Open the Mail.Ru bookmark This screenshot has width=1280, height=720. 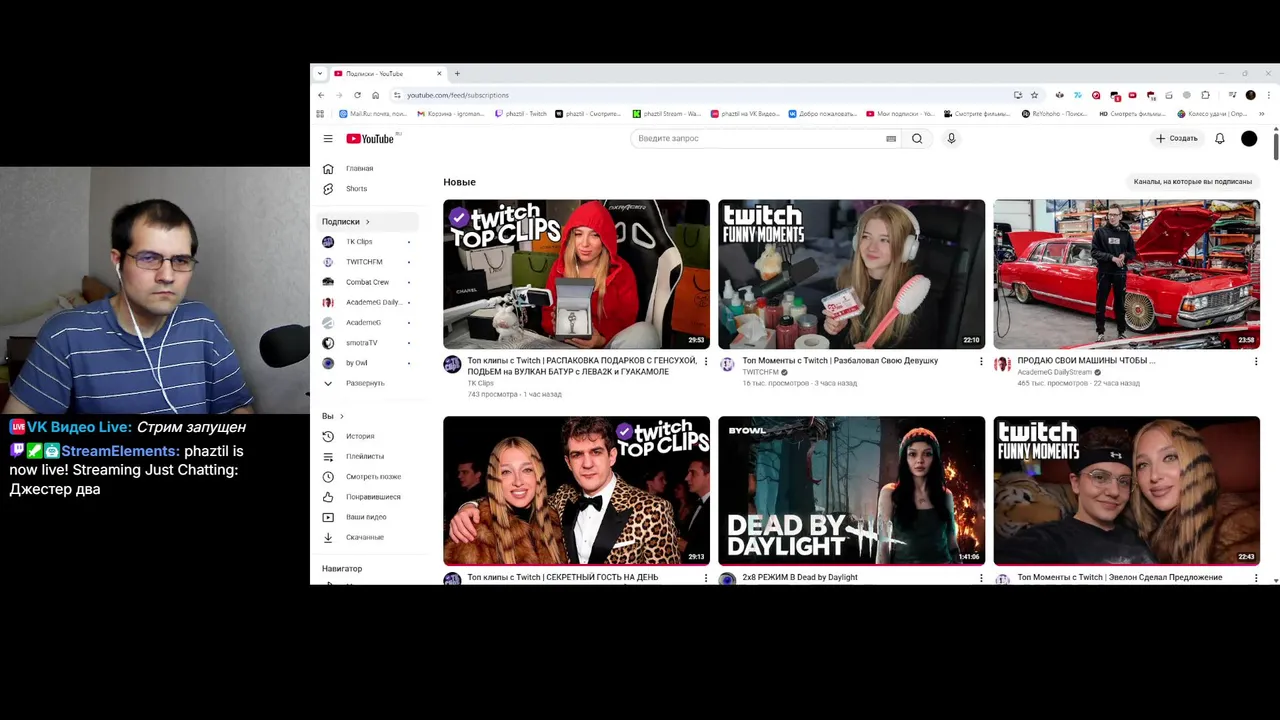click(x=373, y=114)
